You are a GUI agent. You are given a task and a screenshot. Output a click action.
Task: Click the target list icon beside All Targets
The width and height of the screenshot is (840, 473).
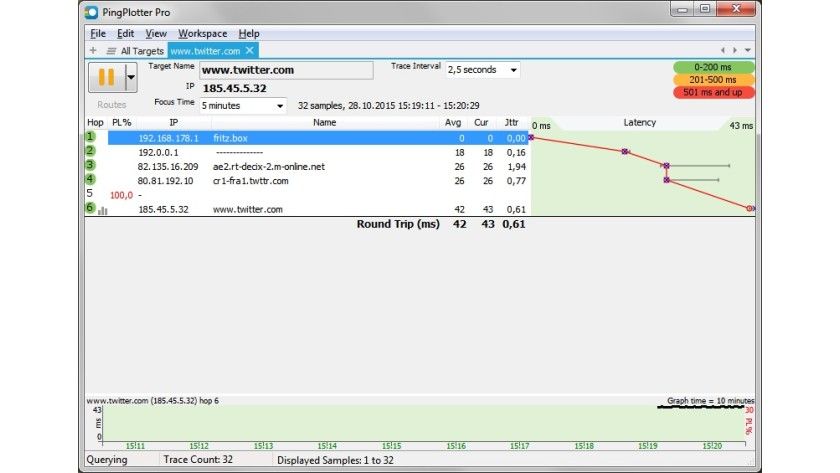[x=111, y=51]
